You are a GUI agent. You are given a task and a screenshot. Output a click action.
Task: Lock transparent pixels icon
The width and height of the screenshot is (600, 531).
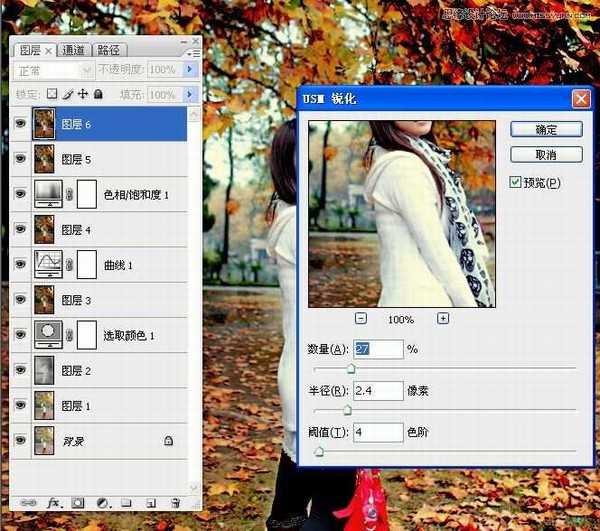52,94
